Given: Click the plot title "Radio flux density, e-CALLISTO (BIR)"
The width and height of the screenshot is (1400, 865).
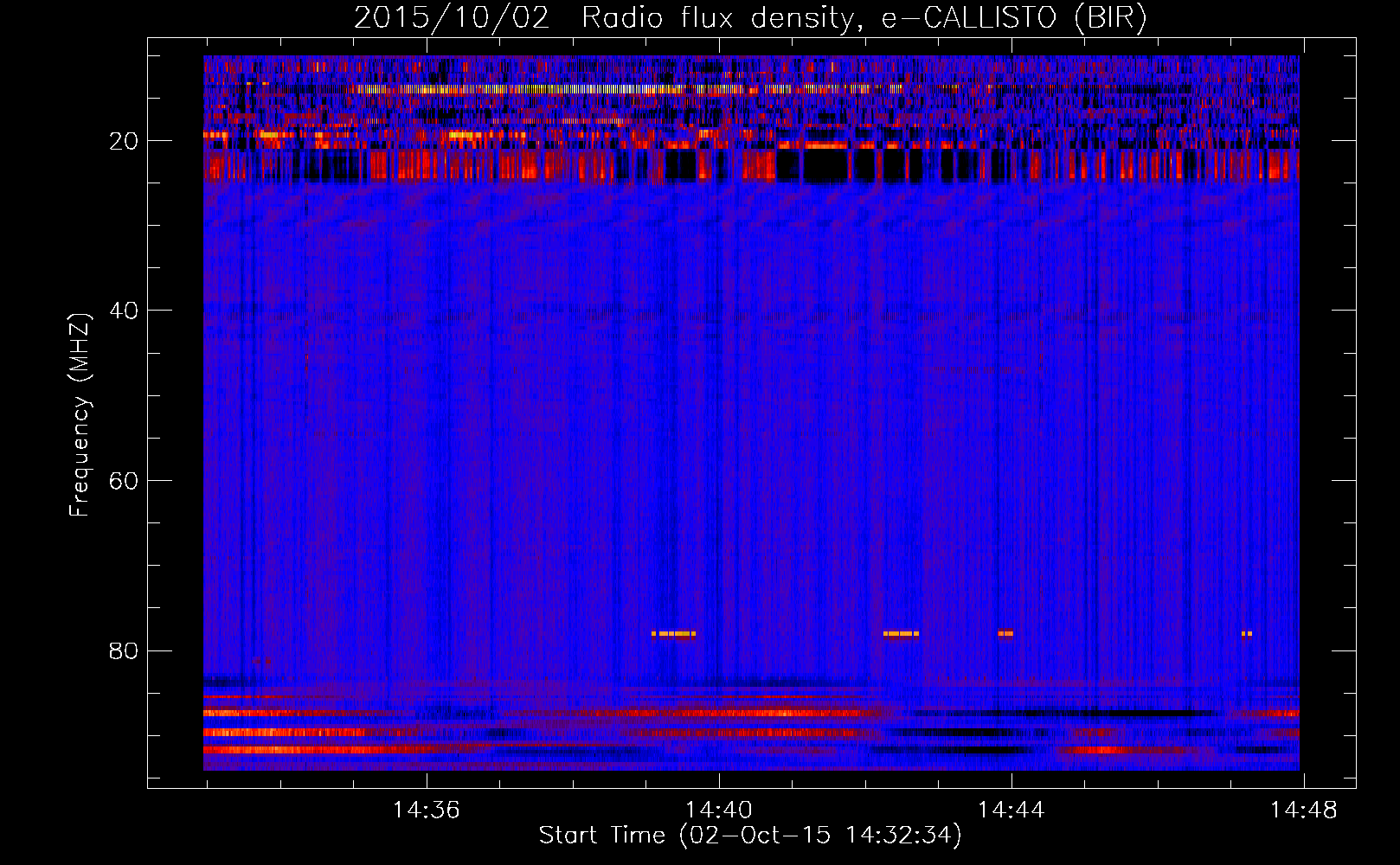Looking at the screenshot, I should click(864, 18).
